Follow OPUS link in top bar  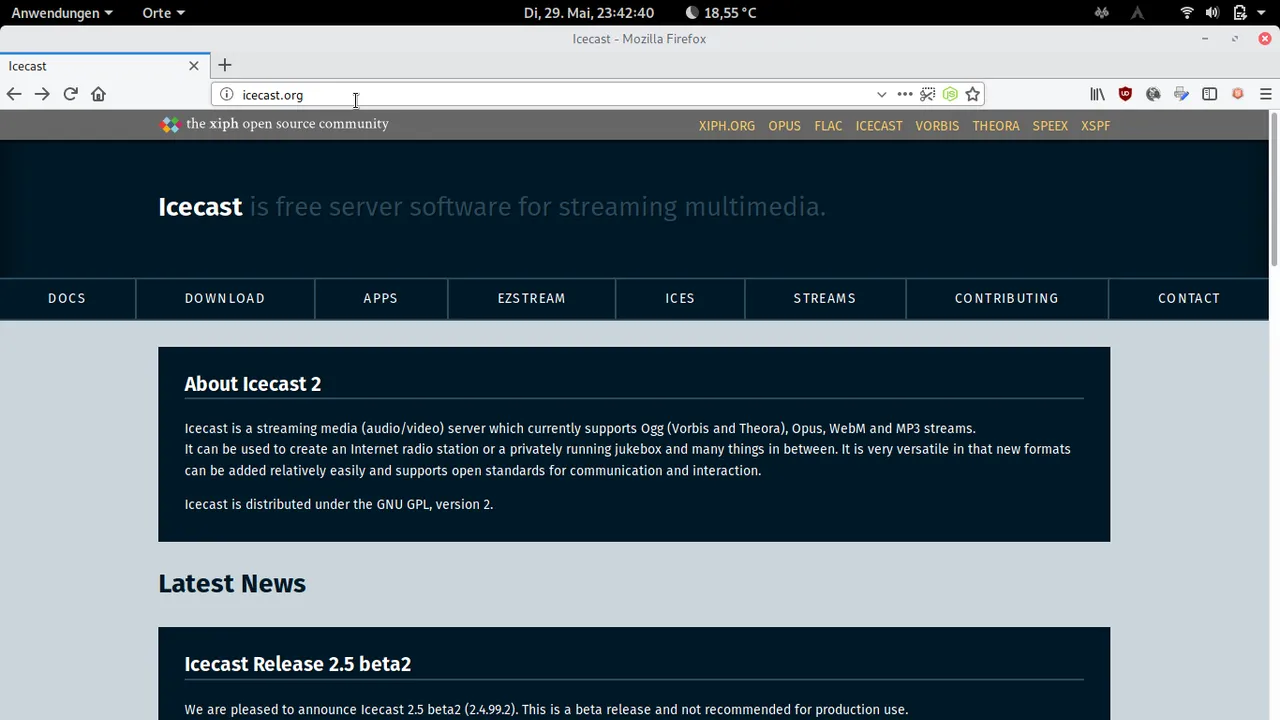pos(785,126)
